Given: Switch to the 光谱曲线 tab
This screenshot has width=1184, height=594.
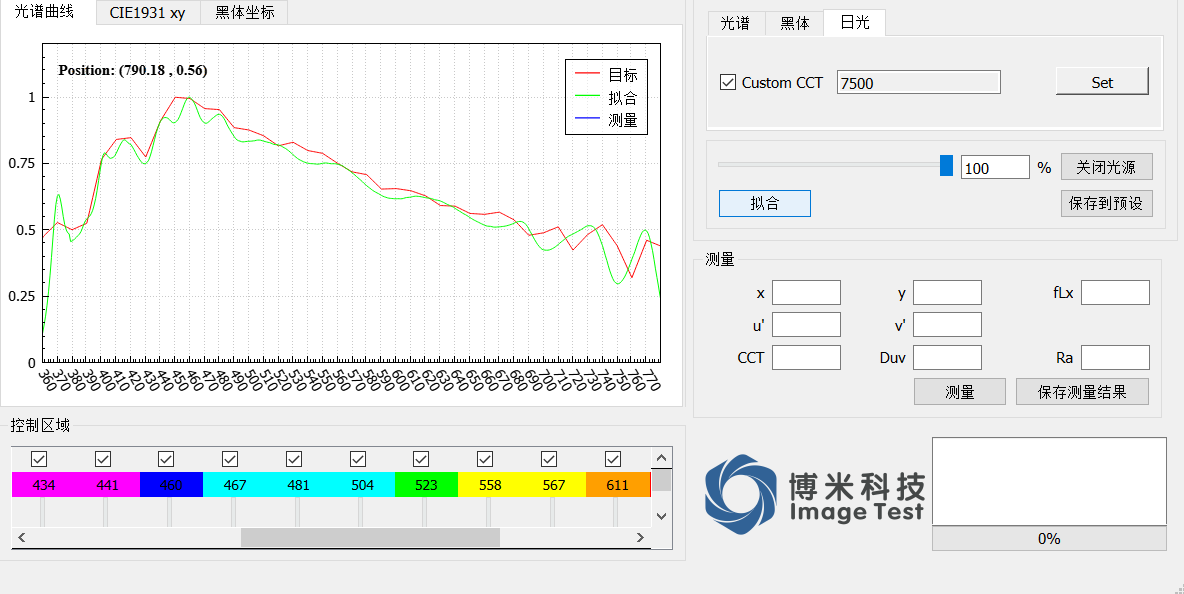Looking at the screenshot, I should (45, 12).
